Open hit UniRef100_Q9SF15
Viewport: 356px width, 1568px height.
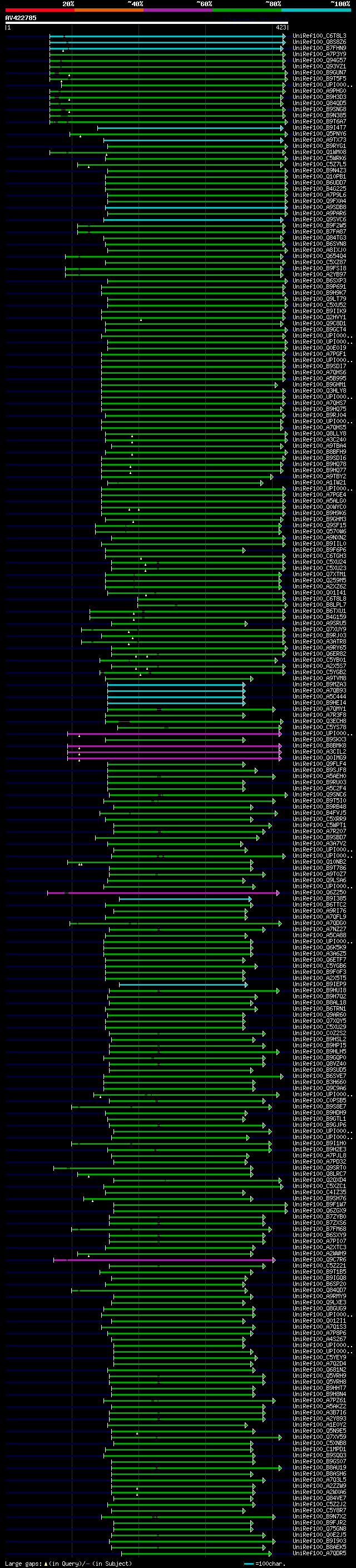coord(319,525)
